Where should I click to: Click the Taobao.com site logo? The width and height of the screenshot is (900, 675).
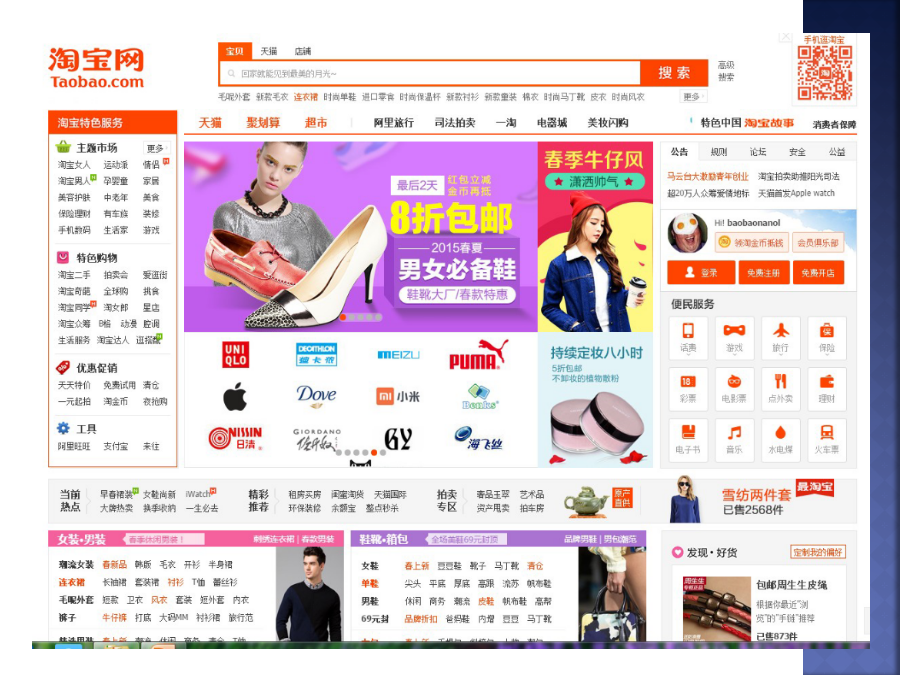pyautogui.click(x=96, y=68)
